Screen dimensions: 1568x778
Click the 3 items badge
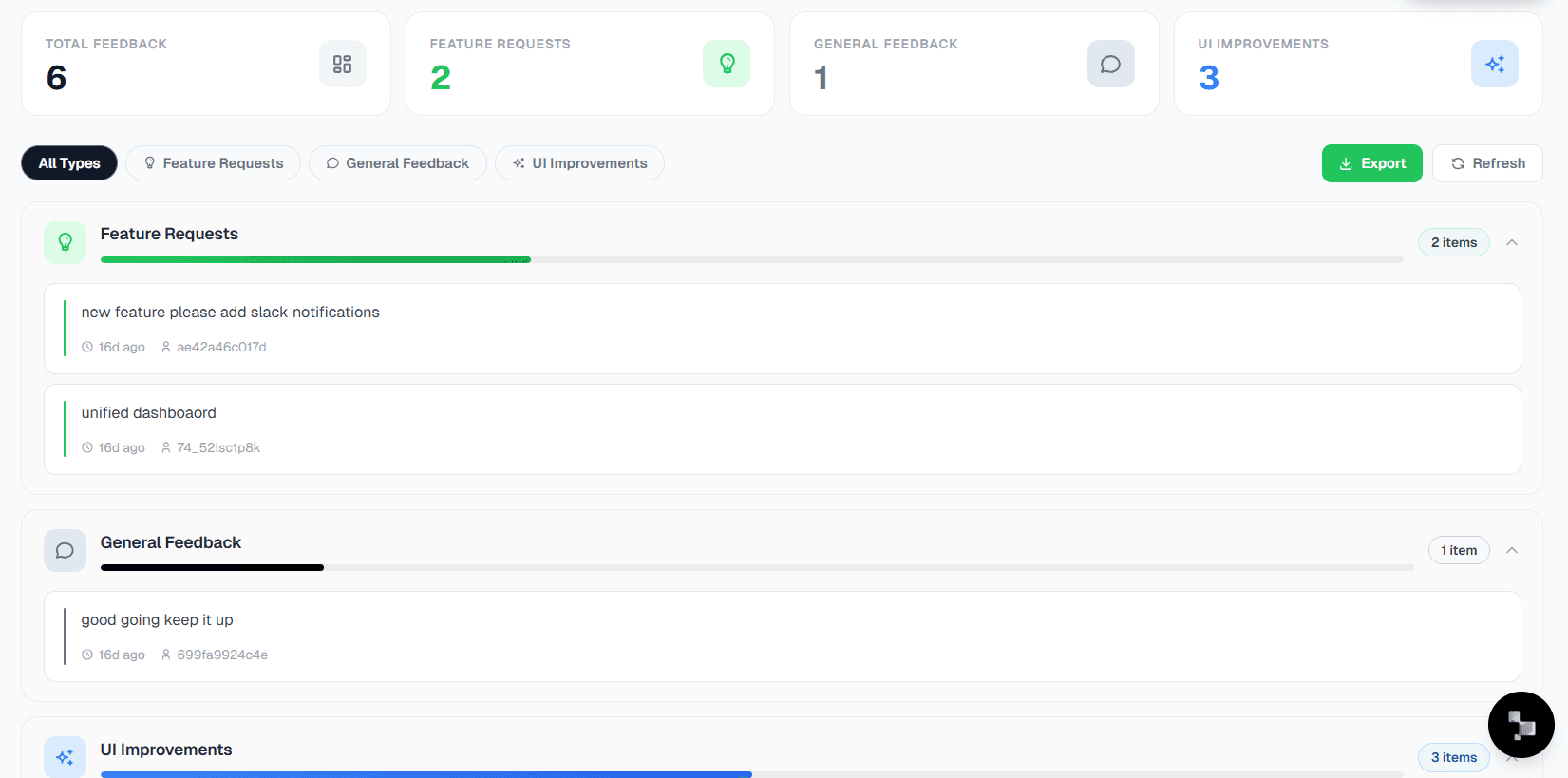(x=1454, y=757)
